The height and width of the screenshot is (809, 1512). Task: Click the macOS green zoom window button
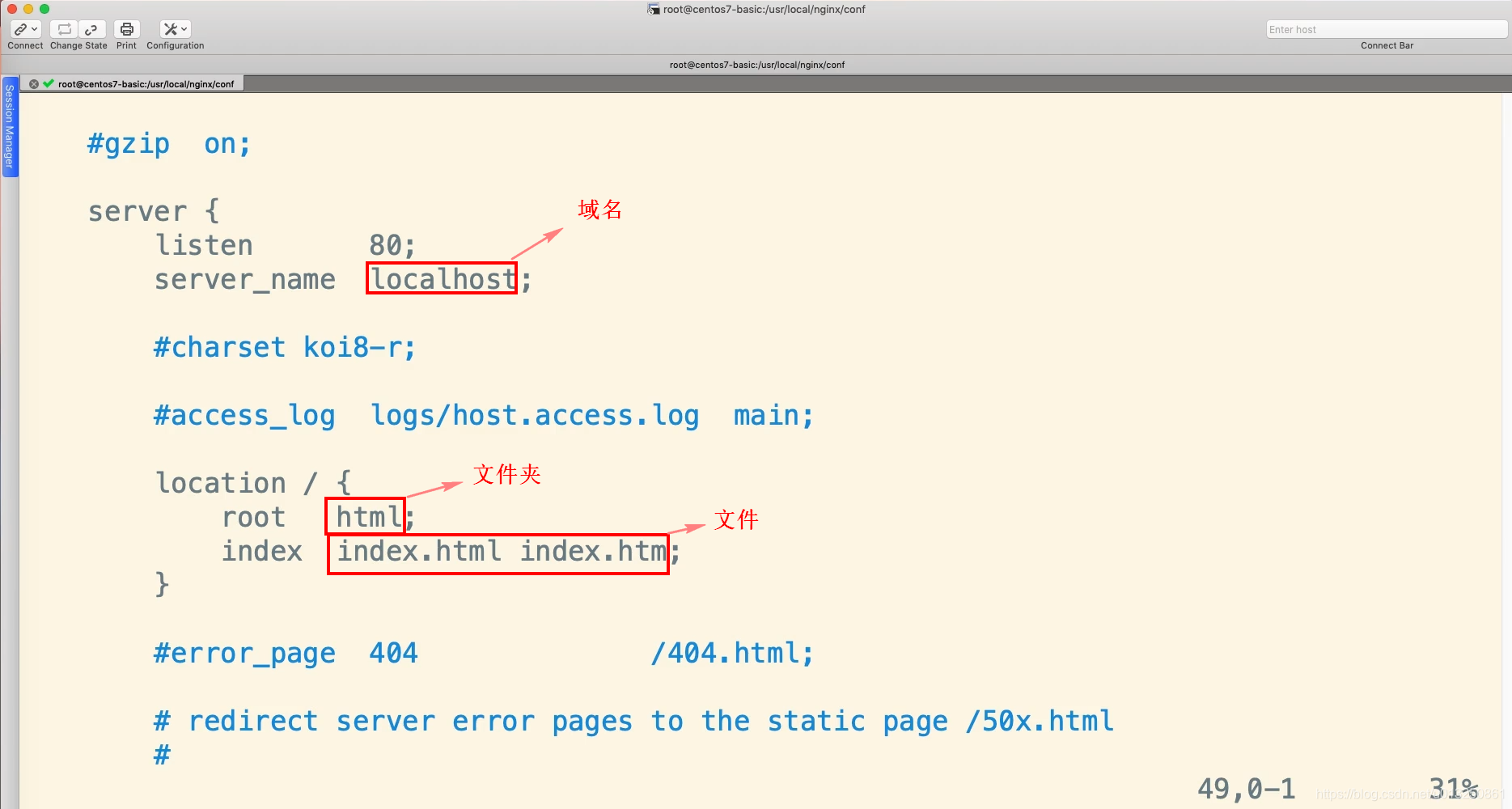click(x=44, y=9)
